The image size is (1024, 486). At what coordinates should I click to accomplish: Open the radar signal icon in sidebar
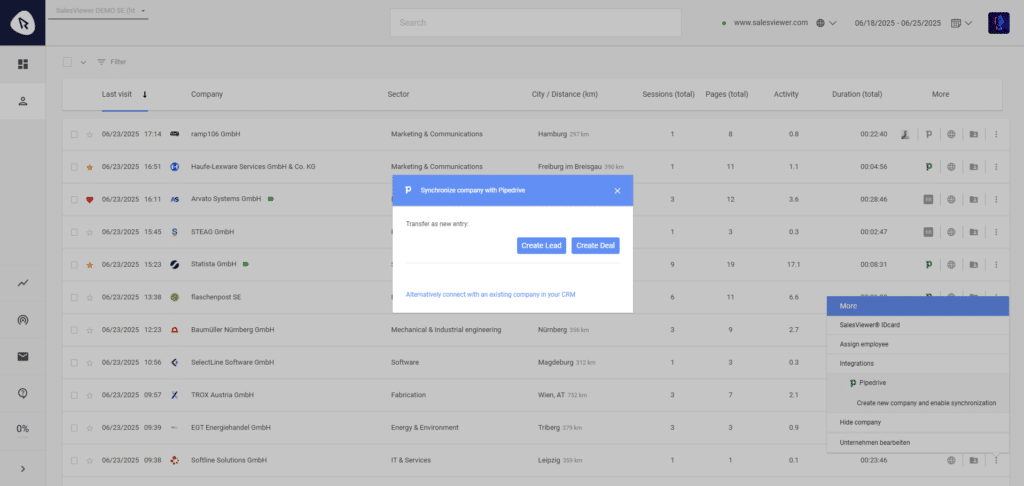click(x=23, y=320)
